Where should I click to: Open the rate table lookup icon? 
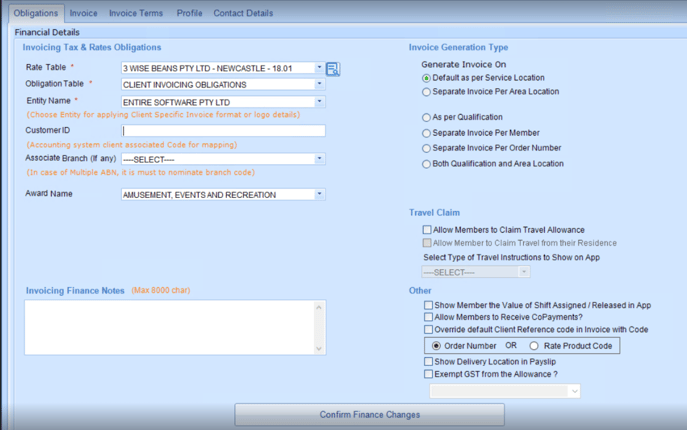click(333, 69)
